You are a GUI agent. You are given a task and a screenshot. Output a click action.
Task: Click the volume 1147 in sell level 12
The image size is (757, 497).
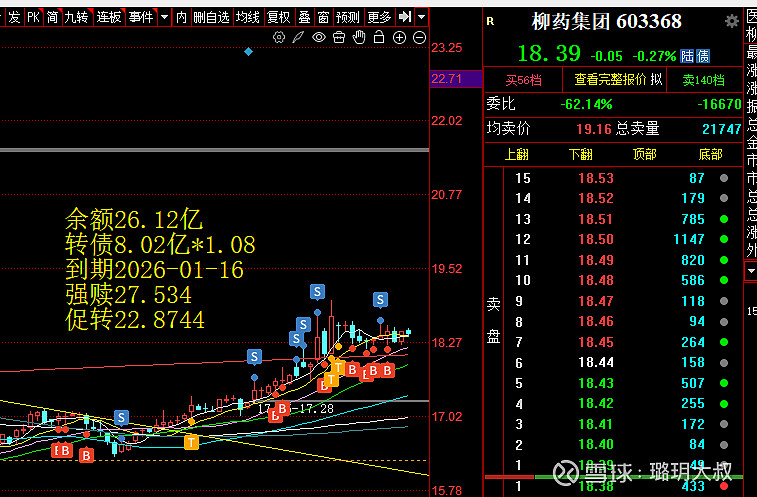(x=689, y=239)
